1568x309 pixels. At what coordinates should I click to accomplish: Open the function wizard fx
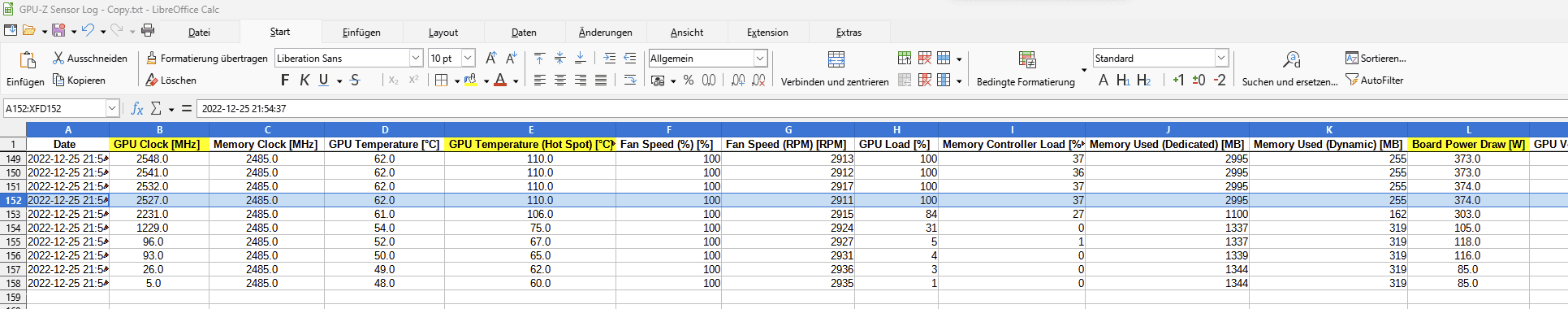(137, 108)
